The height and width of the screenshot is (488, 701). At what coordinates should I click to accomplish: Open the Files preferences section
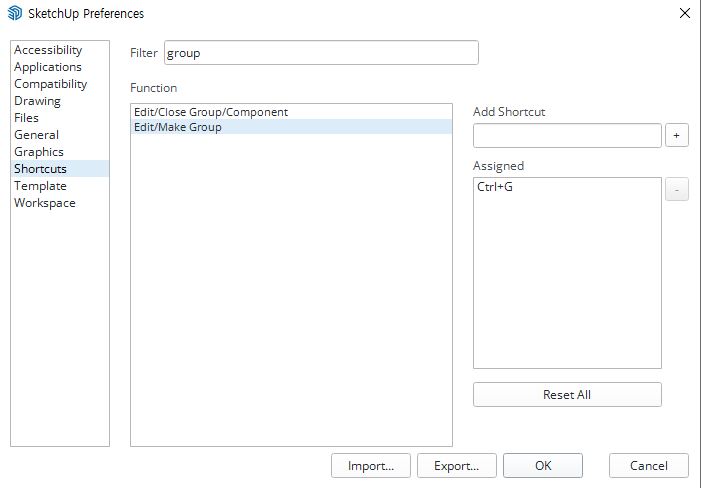(59, 118)
